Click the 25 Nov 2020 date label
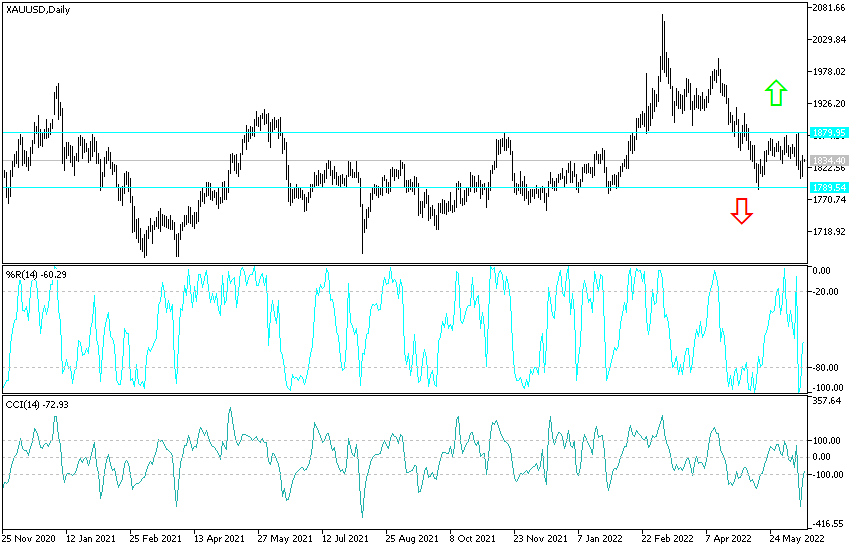This screenshot has height=550, width=860. (29, 538)
